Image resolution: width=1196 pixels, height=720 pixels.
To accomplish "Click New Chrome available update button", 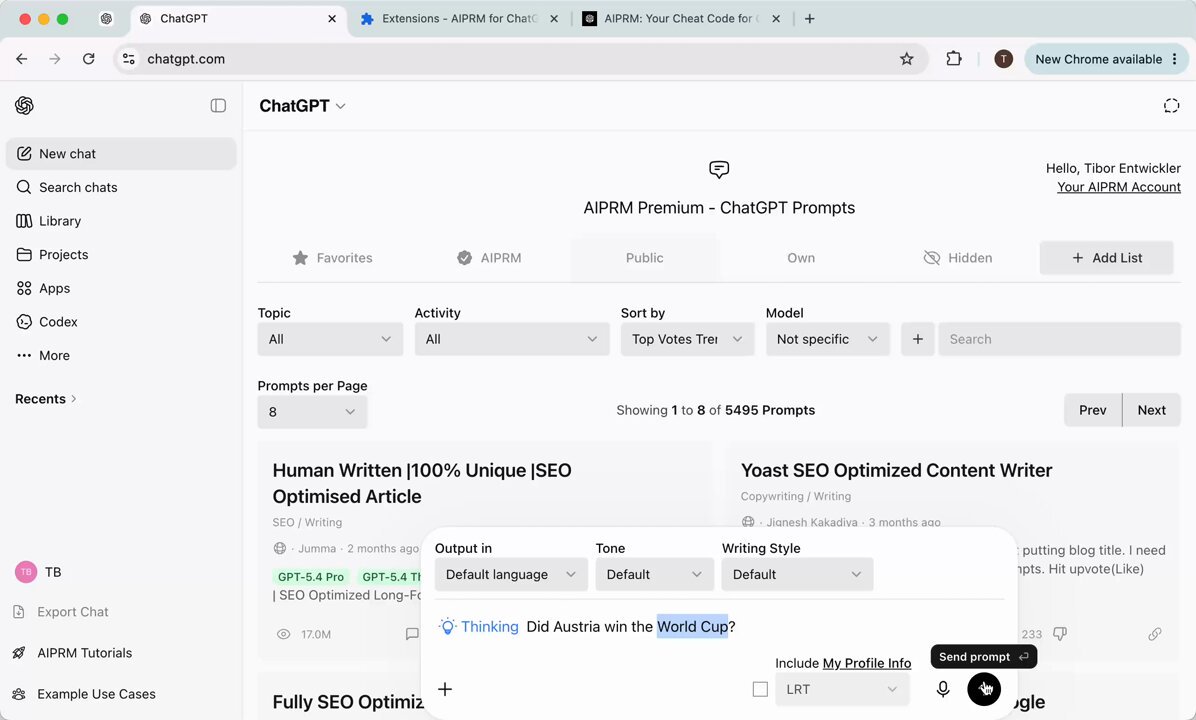I will [1106, 59].
